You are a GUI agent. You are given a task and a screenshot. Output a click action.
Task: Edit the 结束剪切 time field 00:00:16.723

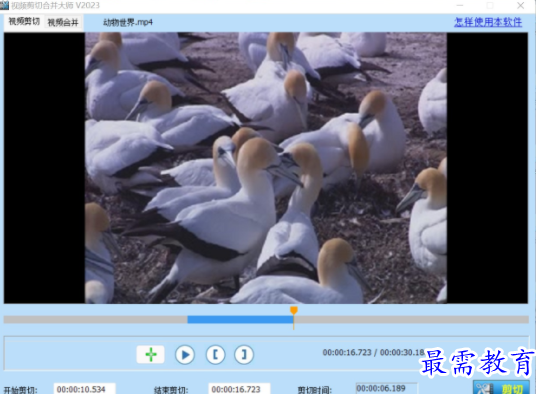(239, 389)
